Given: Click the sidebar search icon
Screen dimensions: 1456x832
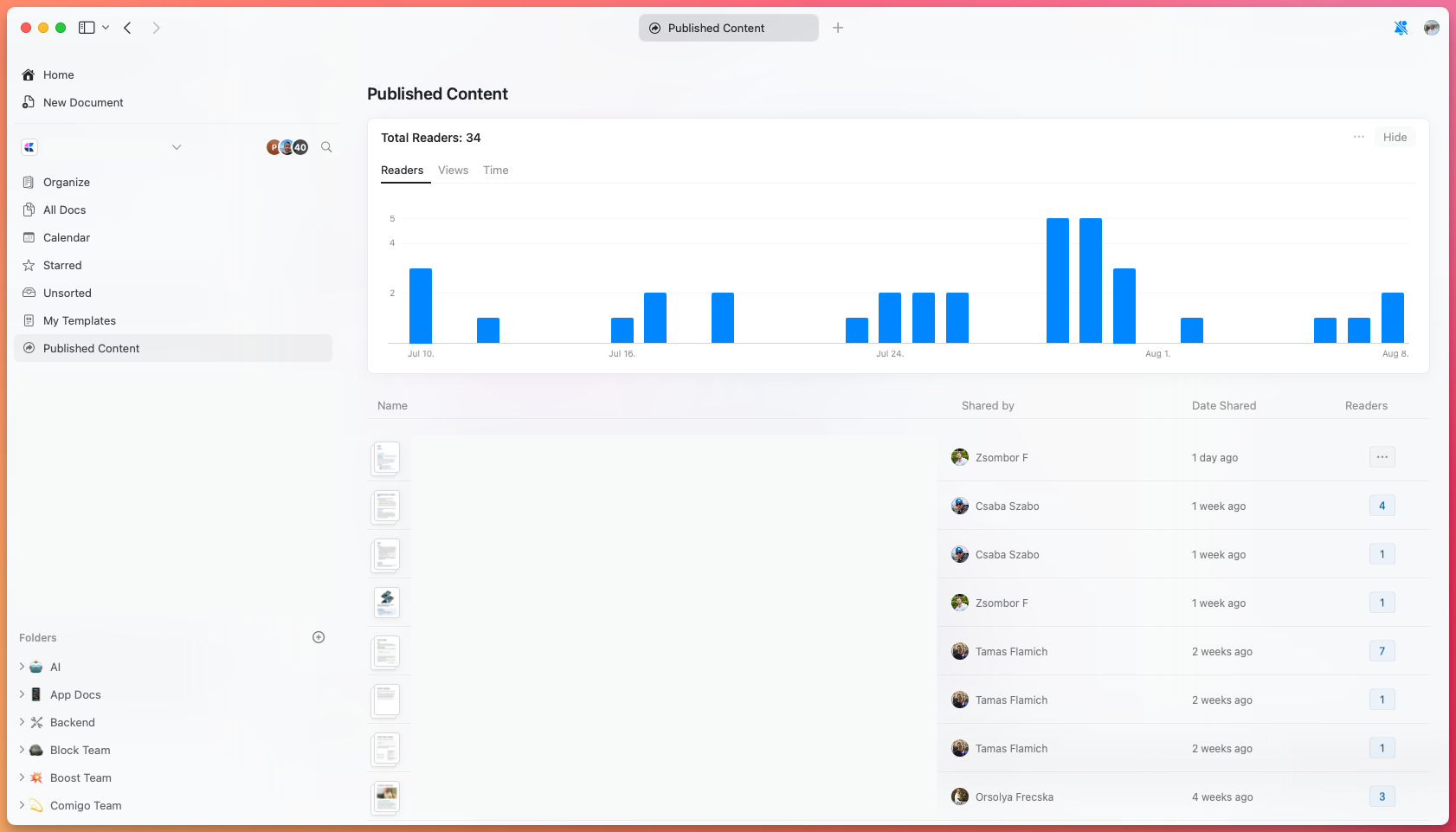Looking at the screenshot, I should click(326, 147).
